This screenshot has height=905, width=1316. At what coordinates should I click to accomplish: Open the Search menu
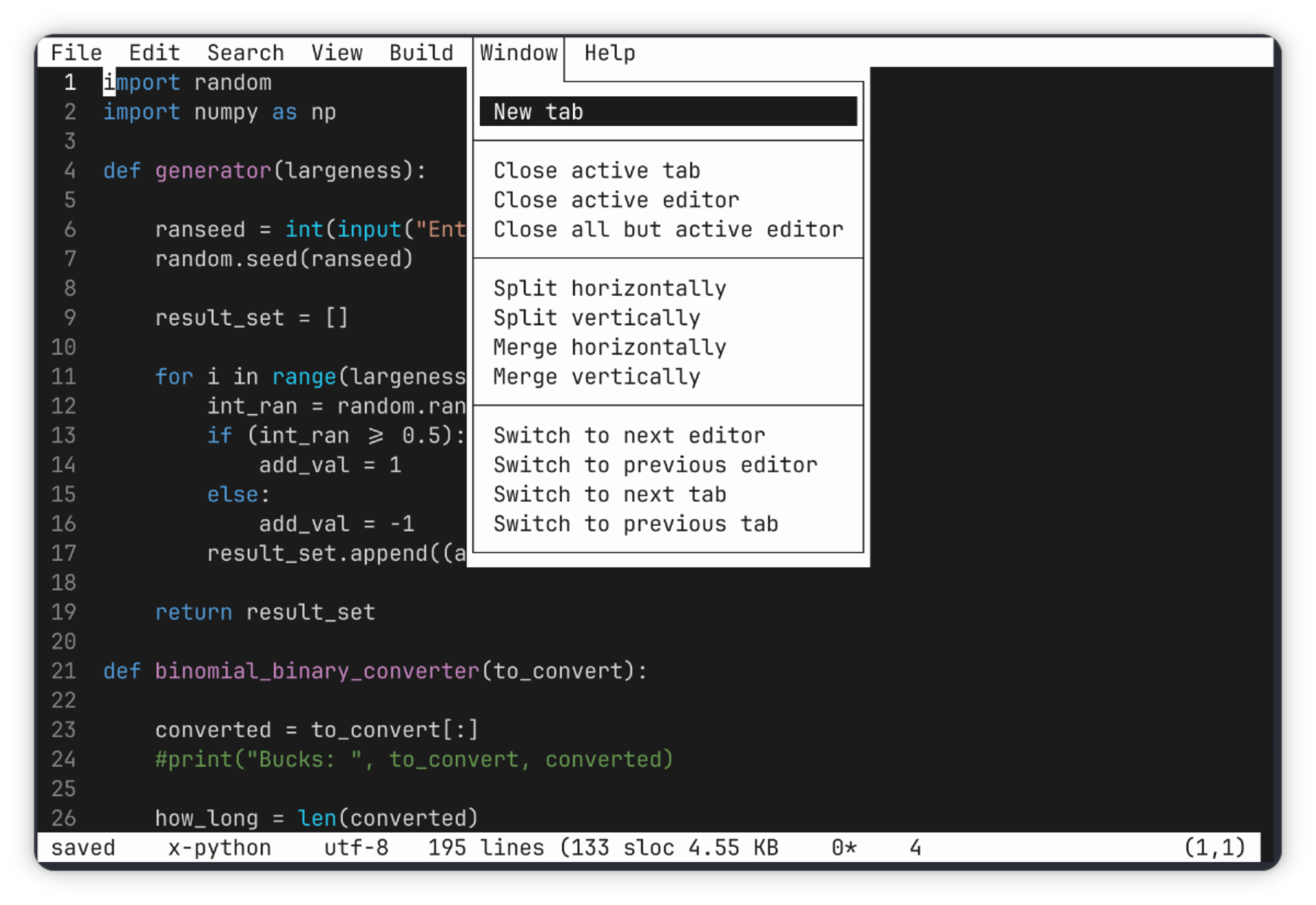click(245, 52)
